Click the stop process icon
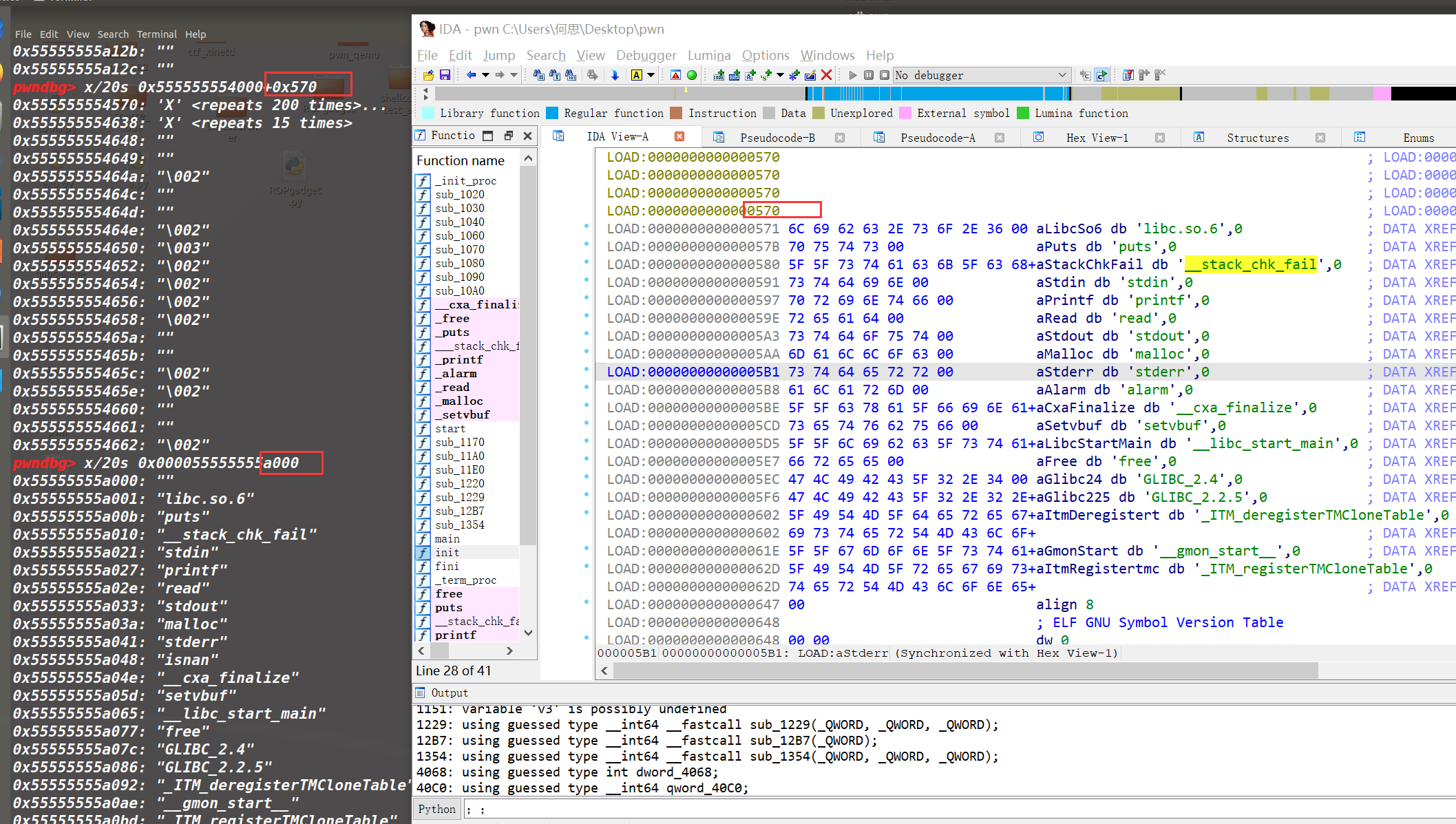1456x824 pixels. [885, 75]
